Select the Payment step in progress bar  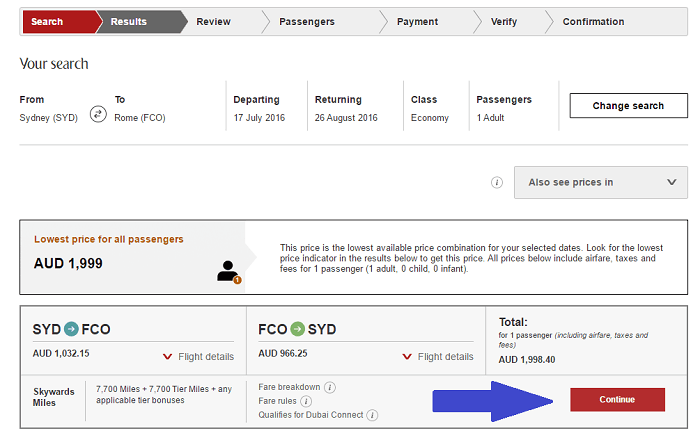[x=417, y=22]
